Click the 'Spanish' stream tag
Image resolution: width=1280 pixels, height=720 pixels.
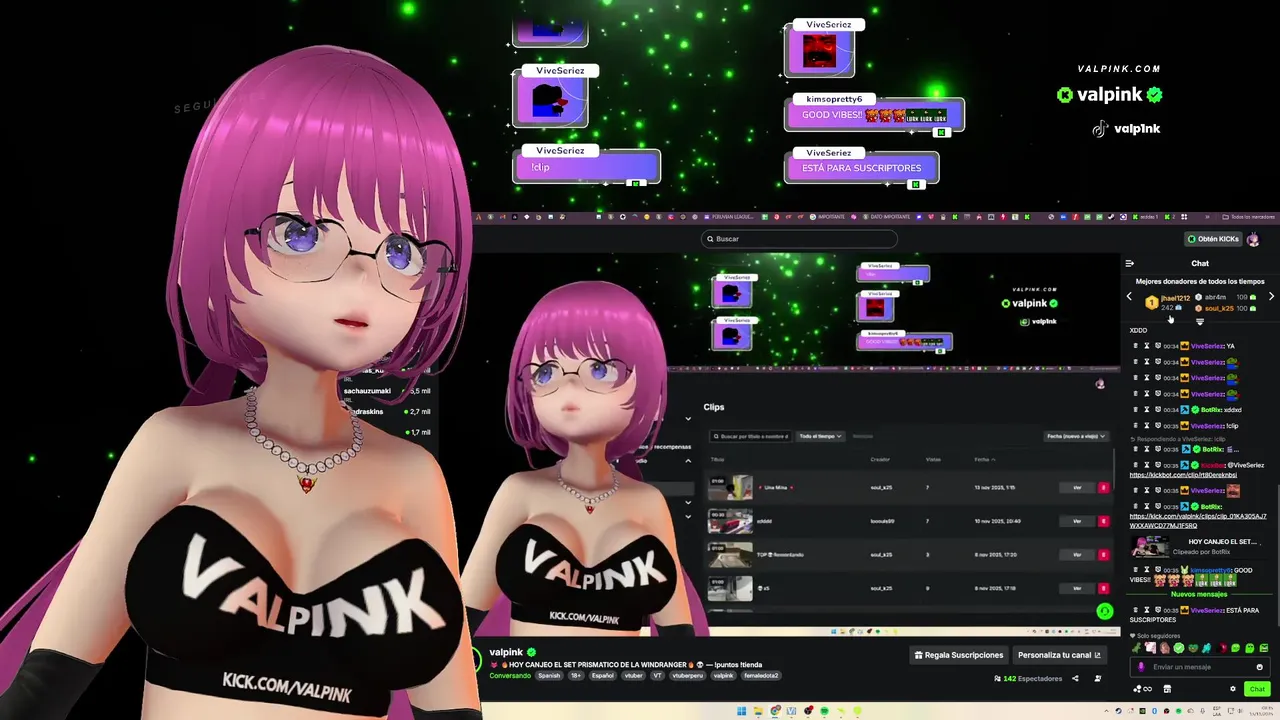point(549,676)
